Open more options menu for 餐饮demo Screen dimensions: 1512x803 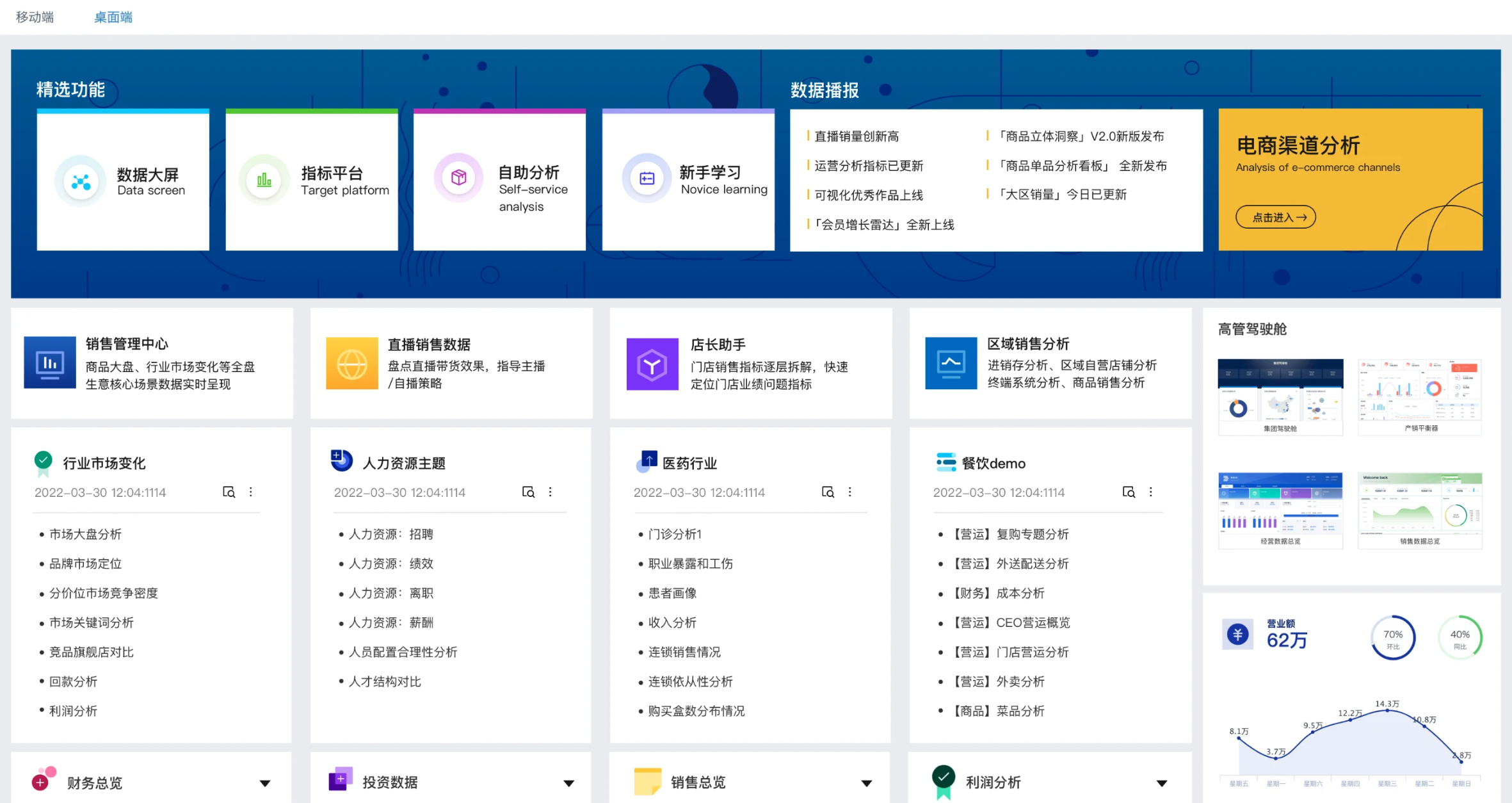click(1151, 492)
